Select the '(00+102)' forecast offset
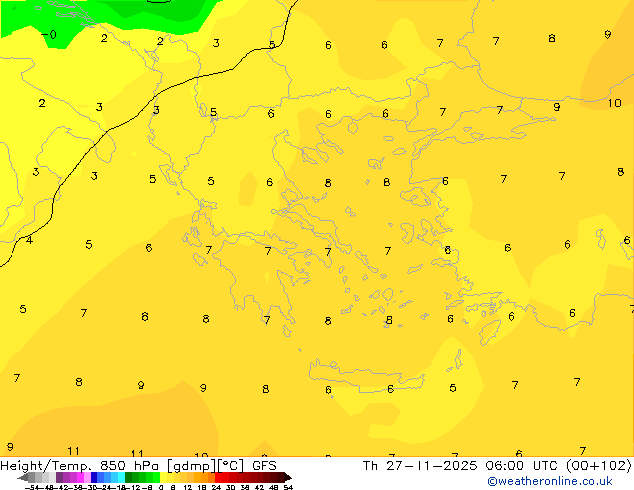The width and height of the screenshot is (634, 490). 598,466
